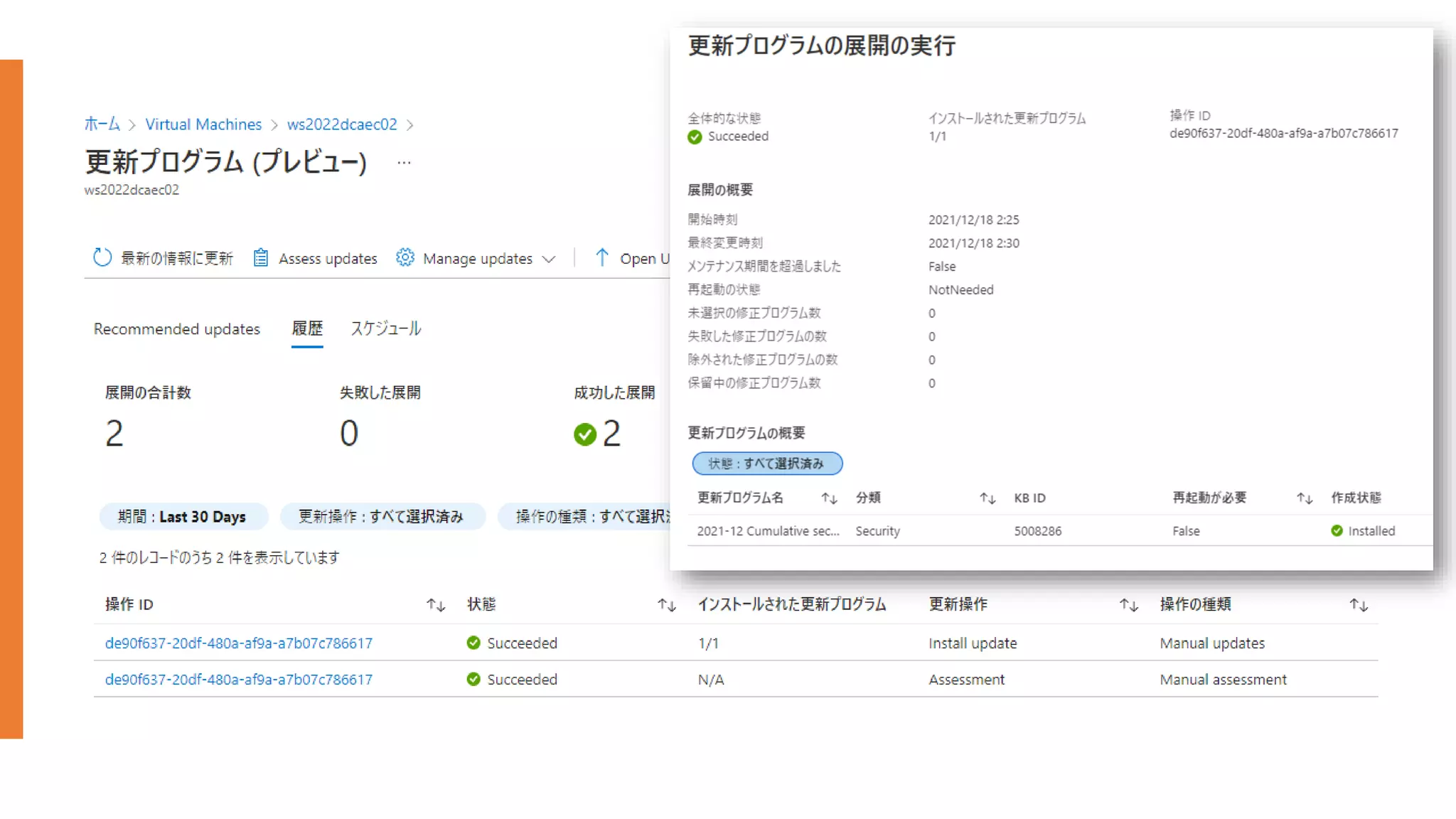Sort the 更新プログラム名 column in the panel
This screenshot has height=819, width=1456.
pos(829,498)
